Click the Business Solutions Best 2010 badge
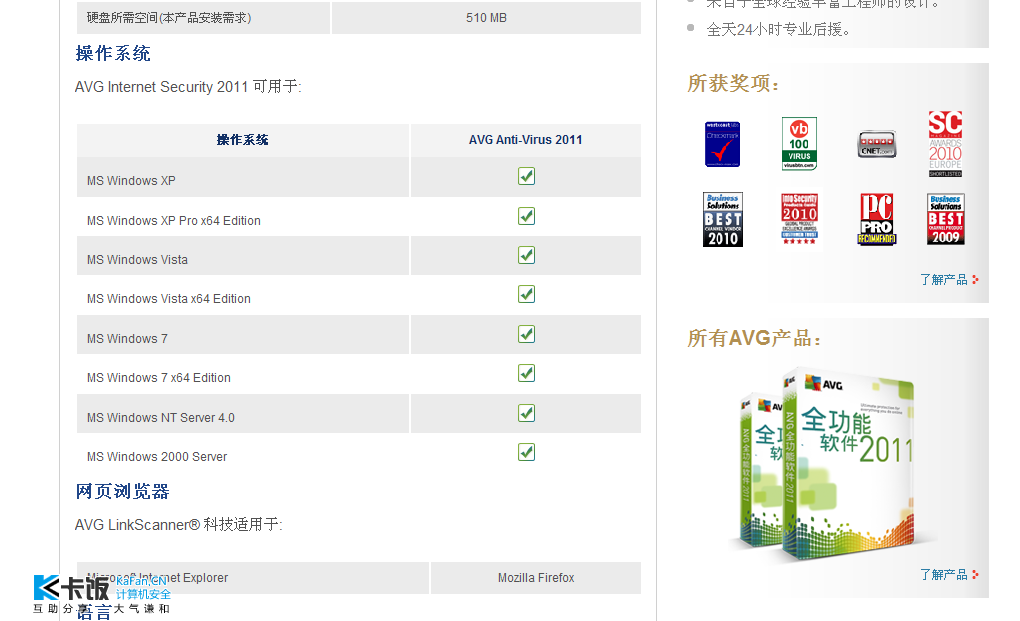 click(x=722, y=219)
